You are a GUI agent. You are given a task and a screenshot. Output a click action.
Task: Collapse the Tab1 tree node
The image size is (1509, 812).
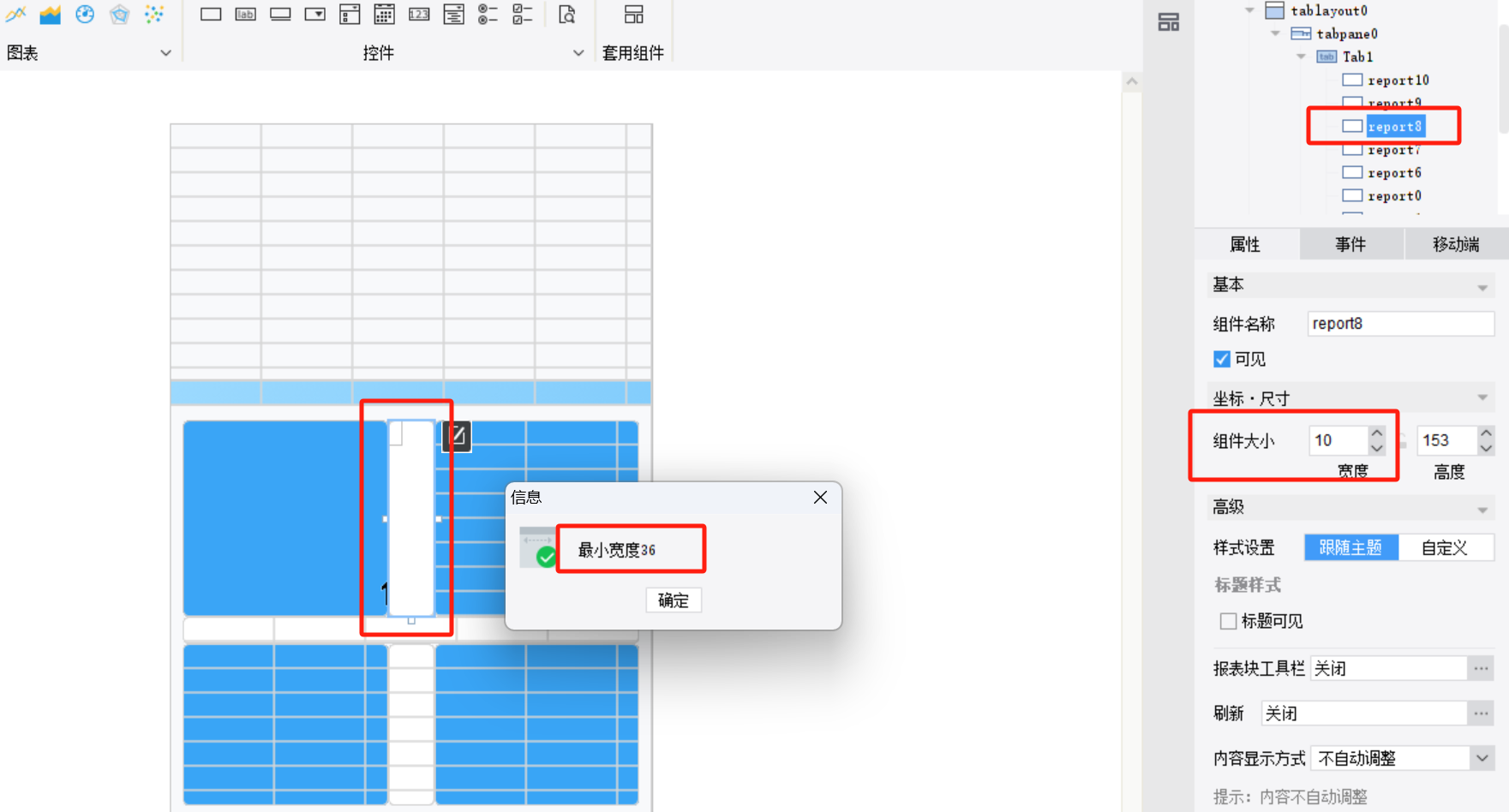1301,57
